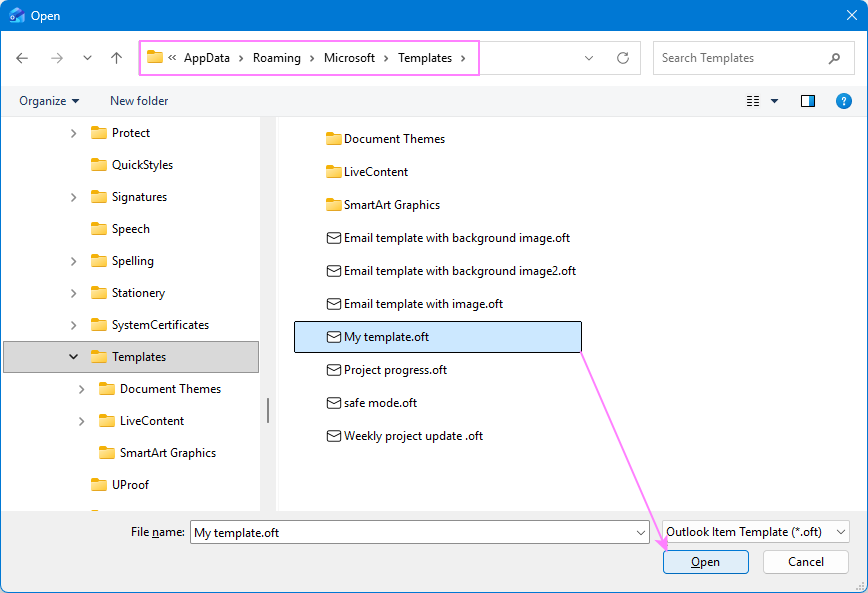Refresh the Templates folder view
This screenshot has height=593, width=868.
click(622, 58)
